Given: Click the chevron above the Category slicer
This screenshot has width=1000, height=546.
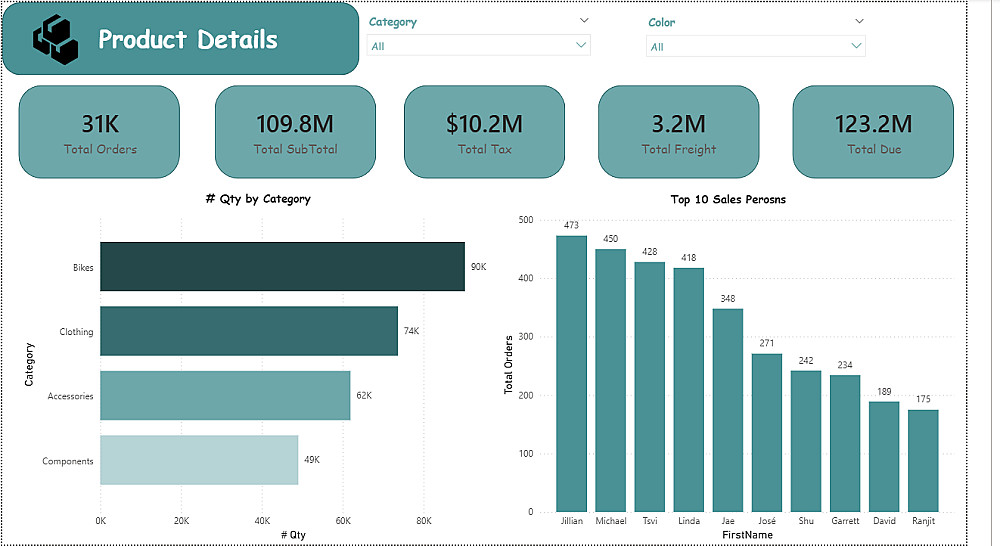Looking at the screenshot, I should 584,20.
